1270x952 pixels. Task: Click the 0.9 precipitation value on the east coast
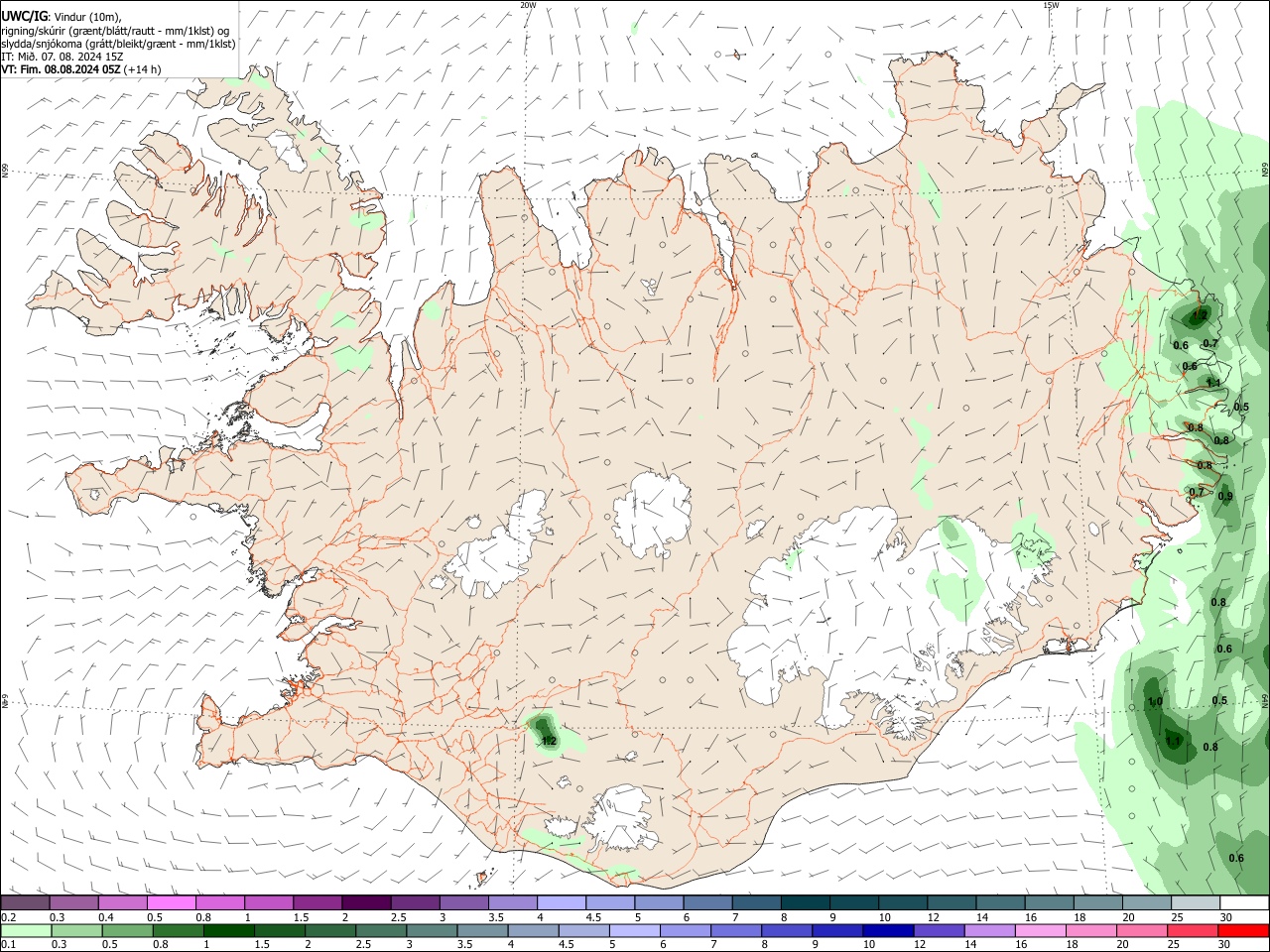pos(1225,497)
